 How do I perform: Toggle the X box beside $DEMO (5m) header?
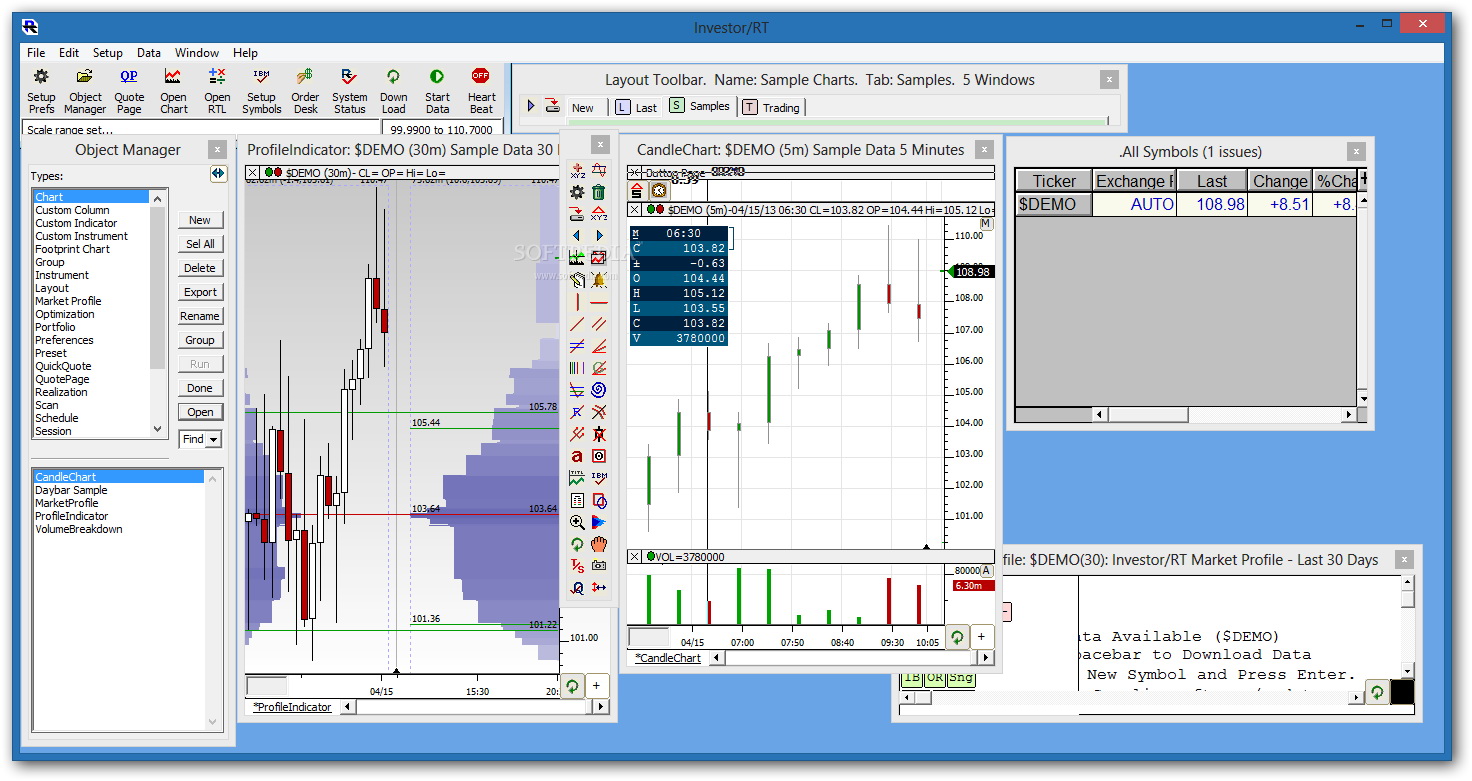tap(634, 209)
